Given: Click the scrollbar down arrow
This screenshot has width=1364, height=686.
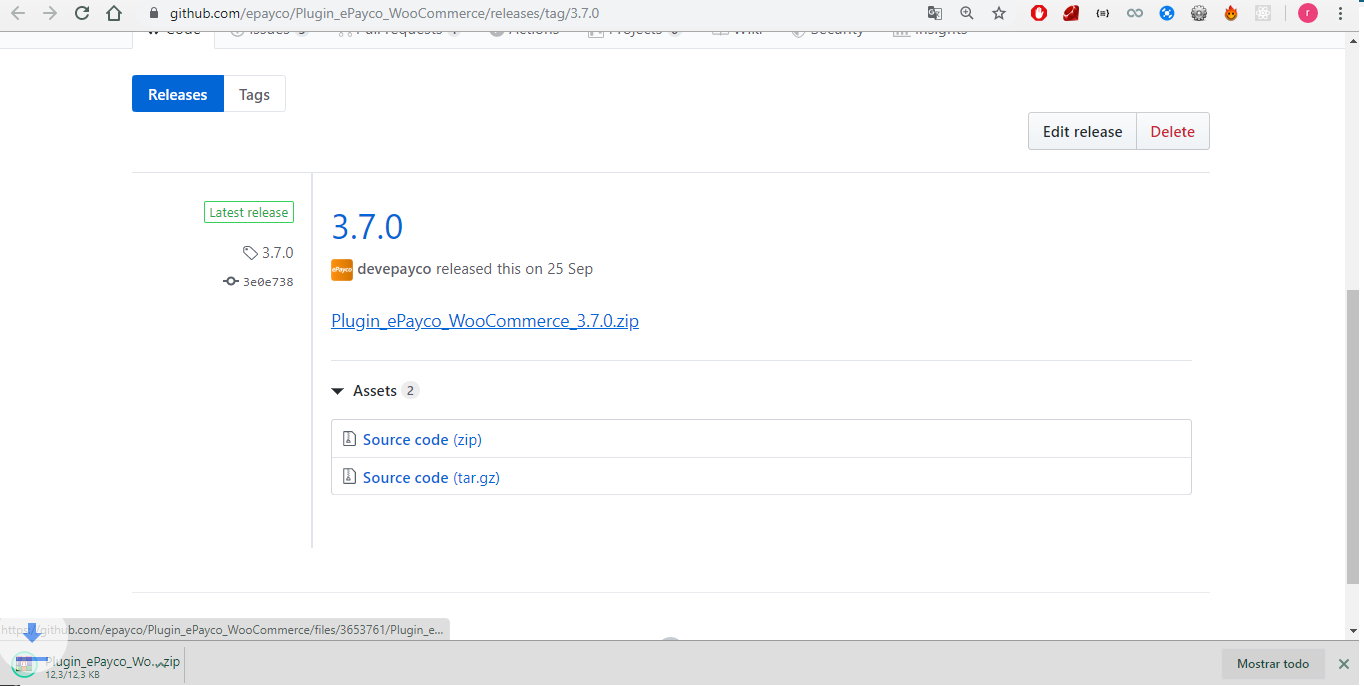Looking at the screenshot, I should pyautogui.click(x=1354, y=631).
